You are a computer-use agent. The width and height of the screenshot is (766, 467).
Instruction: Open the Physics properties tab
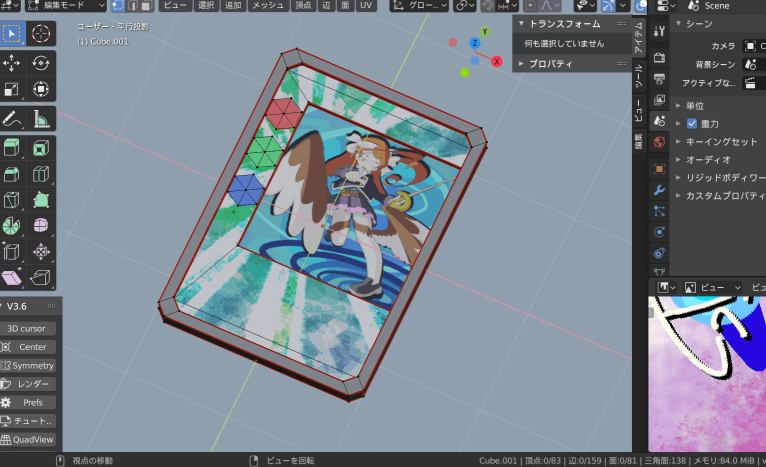click(659, 232)
